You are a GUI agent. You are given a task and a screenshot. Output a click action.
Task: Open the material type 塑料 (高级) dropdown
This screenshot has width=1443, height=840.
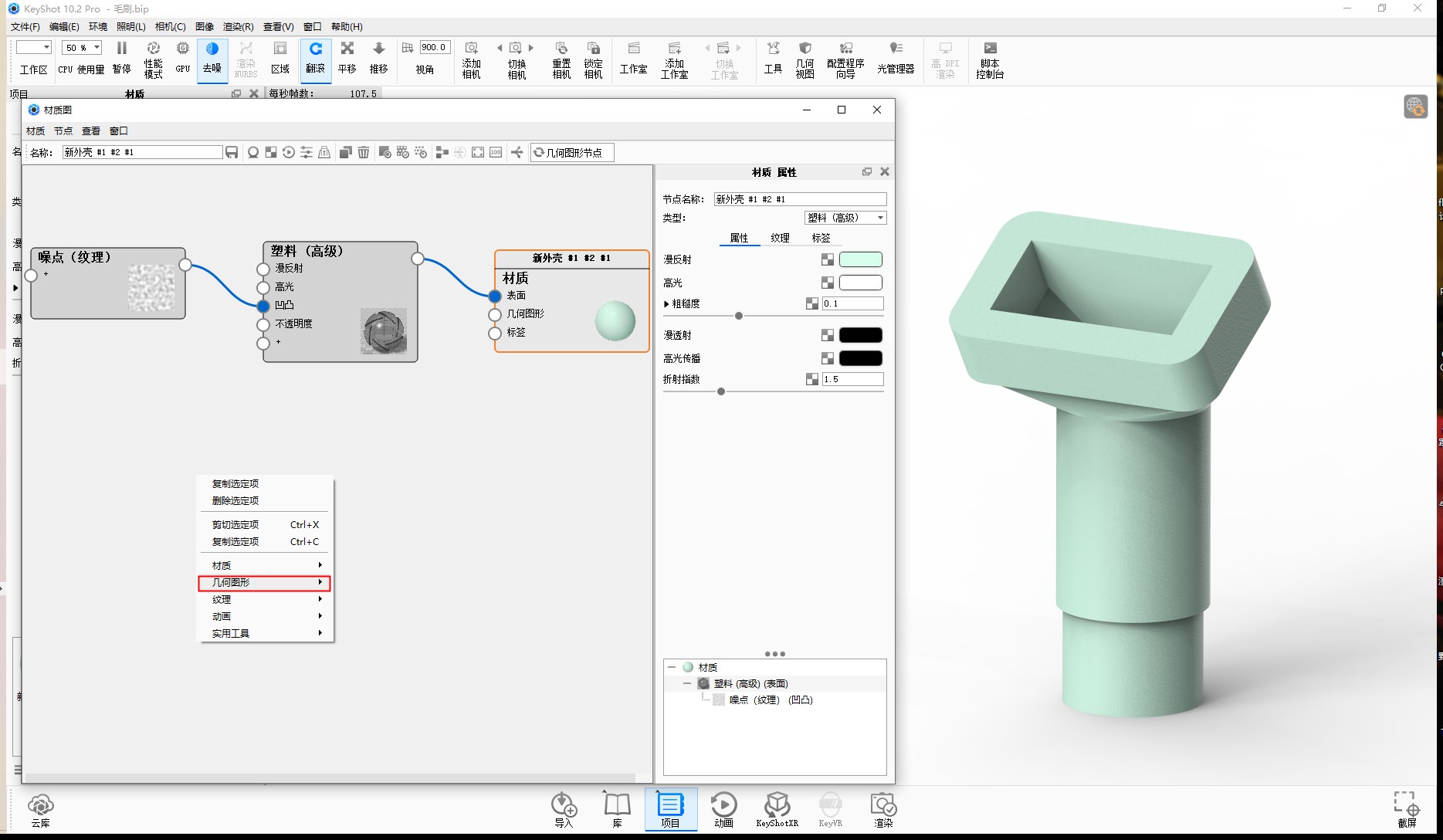[x=845, y=218]
